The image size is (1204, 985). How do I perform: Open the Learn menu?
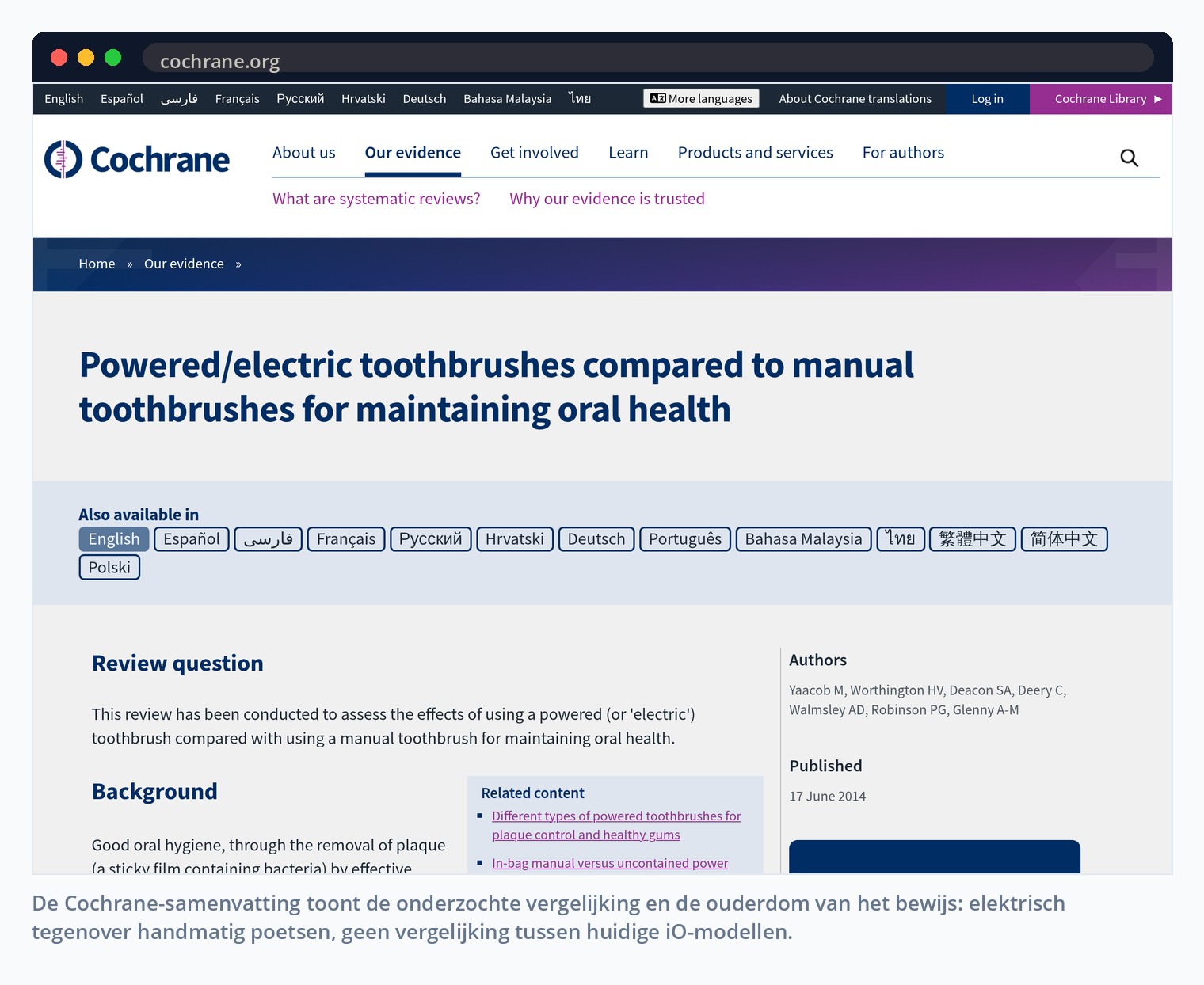coord(628,153)
